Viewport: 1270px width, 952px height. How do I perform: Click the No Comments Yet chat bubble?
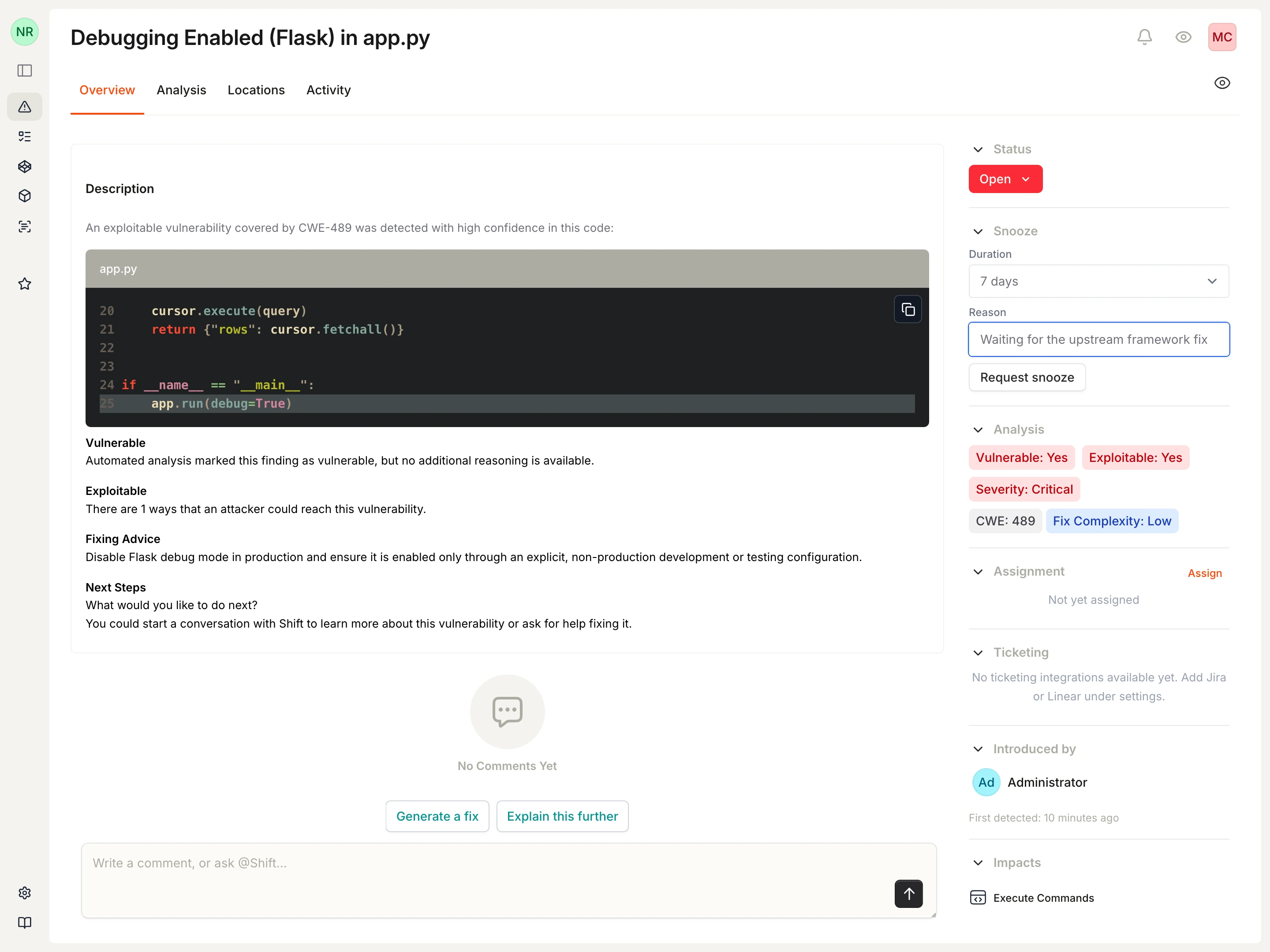(x=507, y=711)
